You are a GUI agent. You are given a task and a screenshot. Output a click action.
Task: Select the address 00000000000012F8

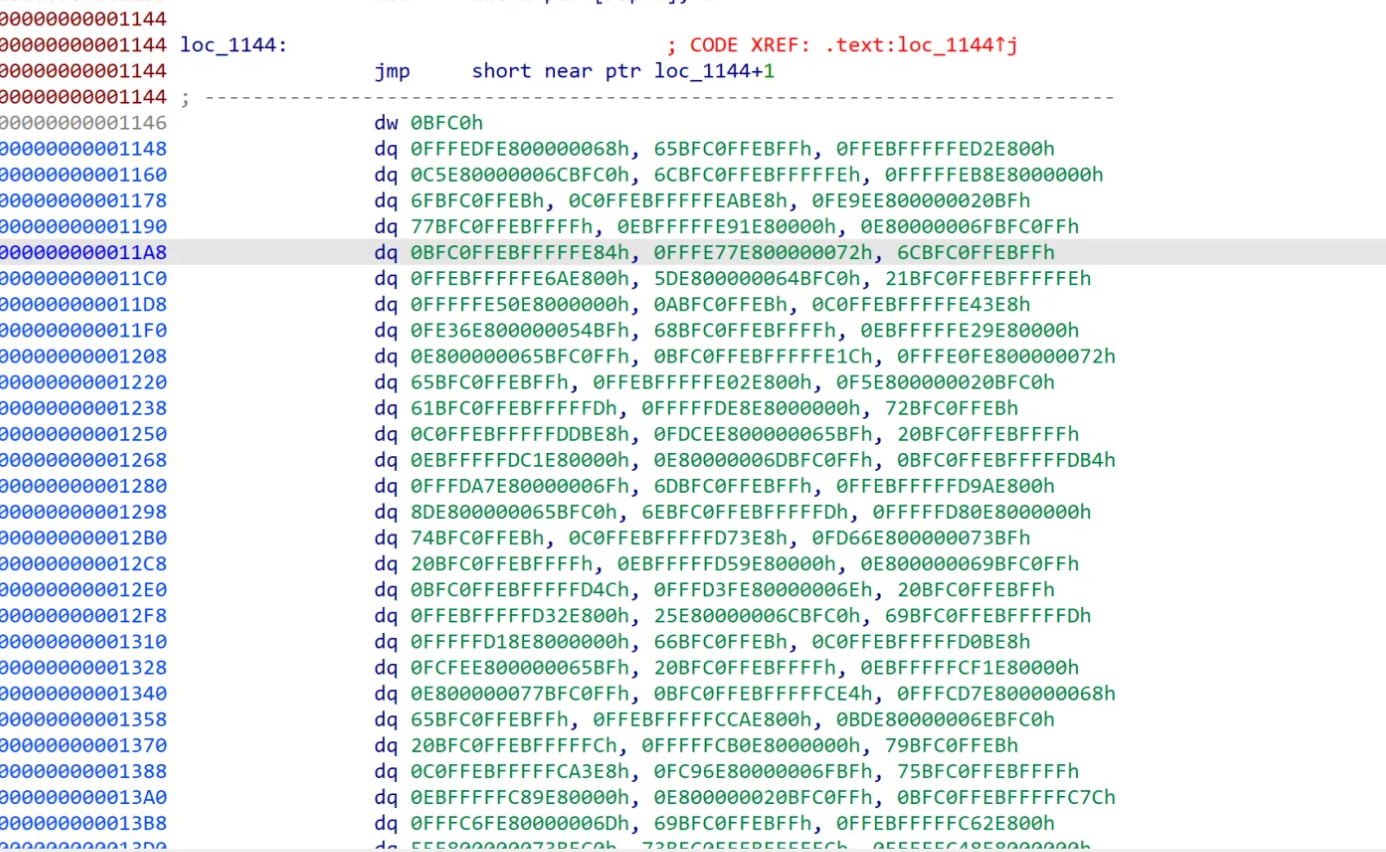83,616
